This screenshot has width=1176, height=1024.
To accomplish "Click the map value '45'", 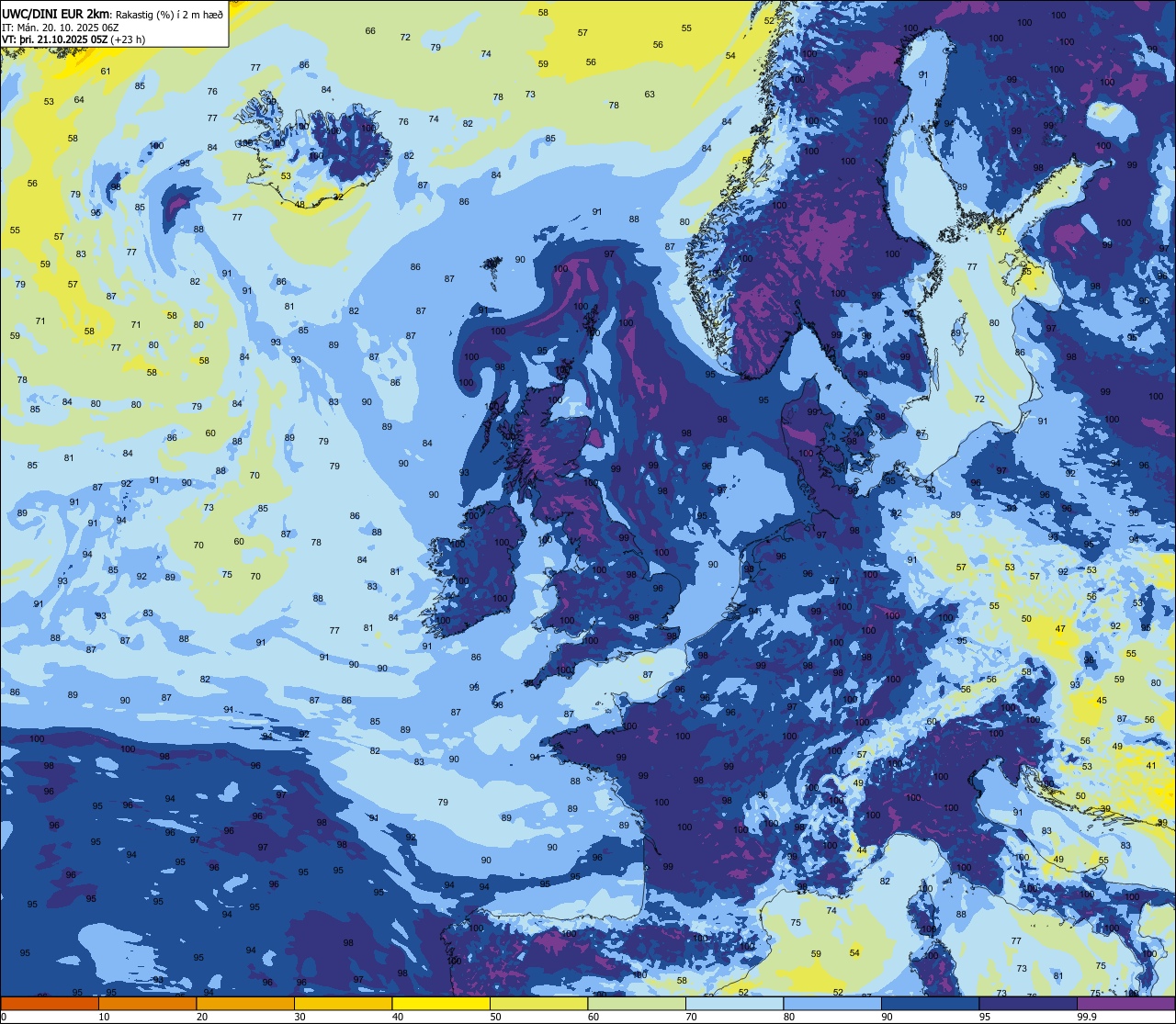I will pos(1102,701).
